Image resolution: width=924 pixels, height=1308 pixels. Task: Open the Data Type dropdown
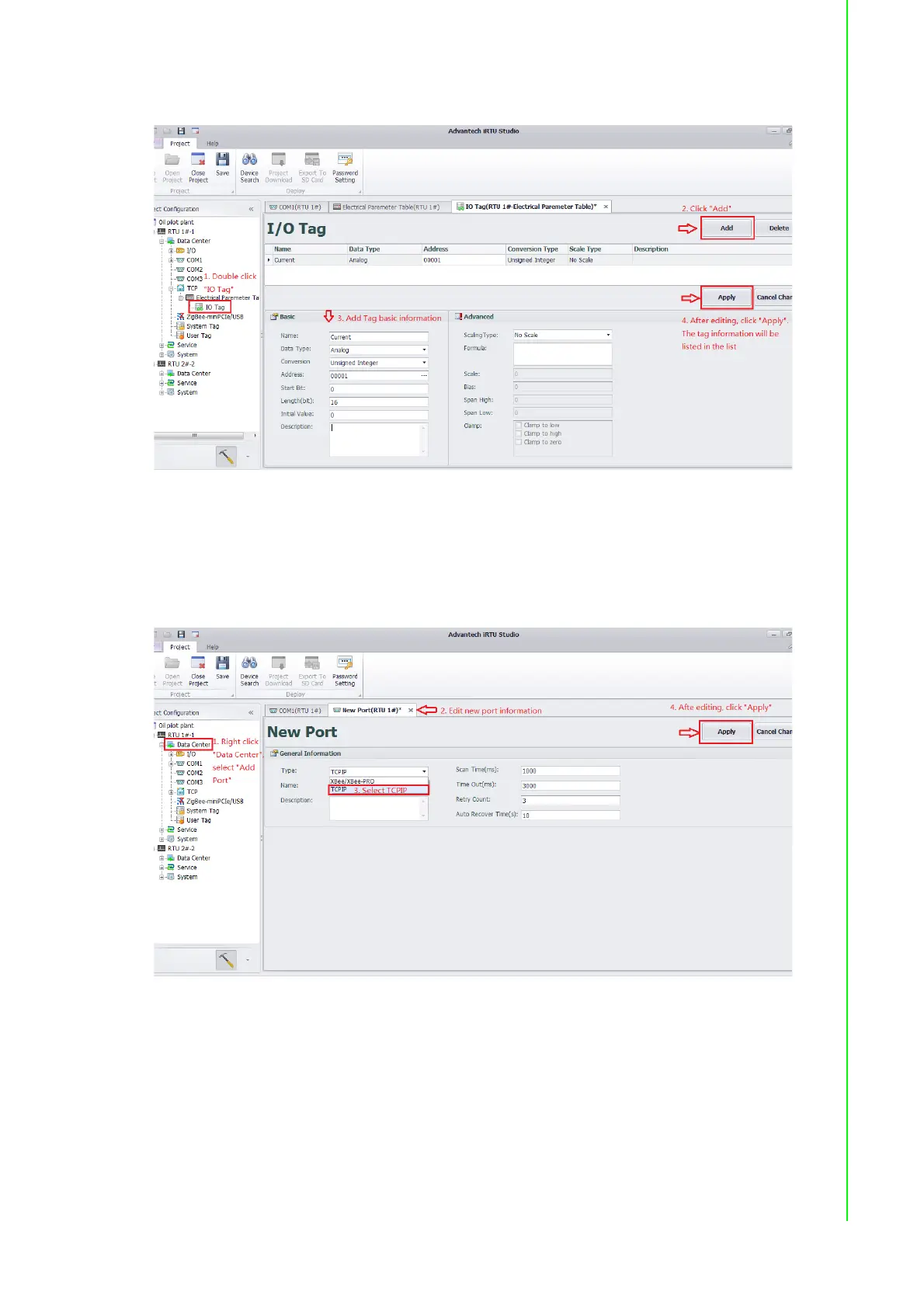point(424,350)
